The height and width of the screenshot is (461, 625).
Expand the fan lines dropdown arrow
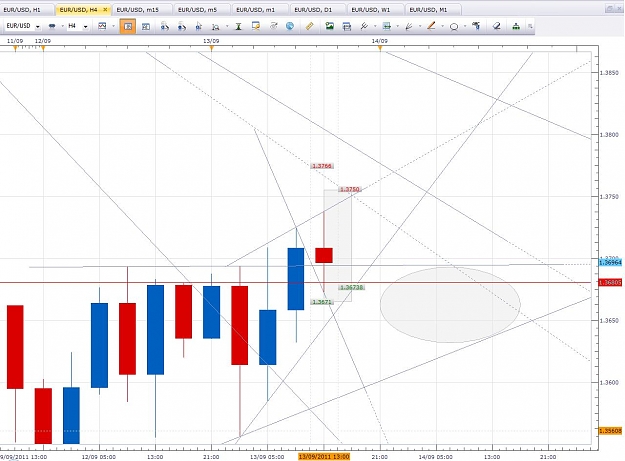(420, 26)
